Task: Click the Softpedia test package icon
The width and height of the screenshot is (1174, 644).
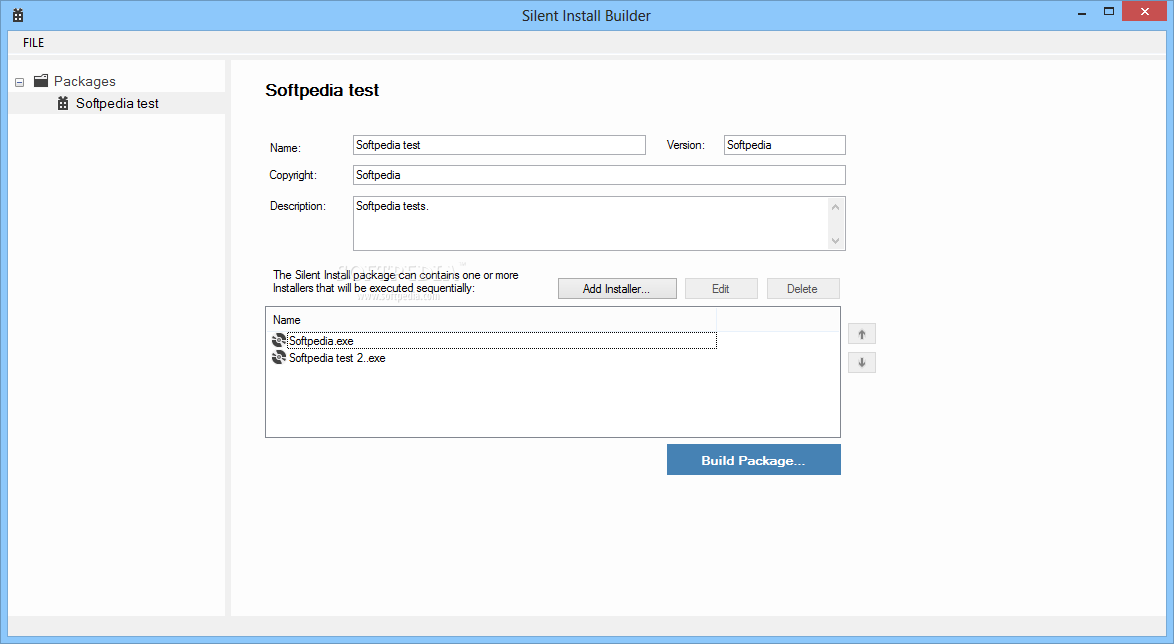Action: point(63,103)
